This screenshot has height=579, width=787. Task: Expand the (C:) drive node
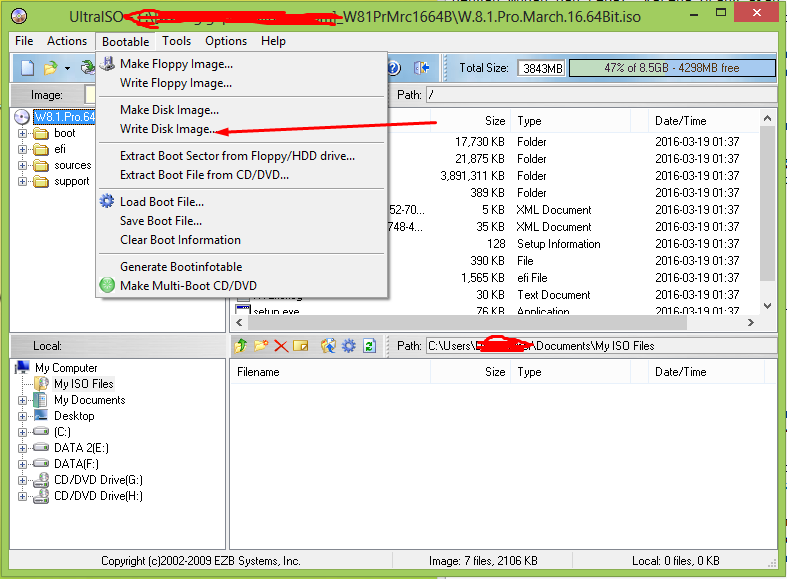click(22, 432)
